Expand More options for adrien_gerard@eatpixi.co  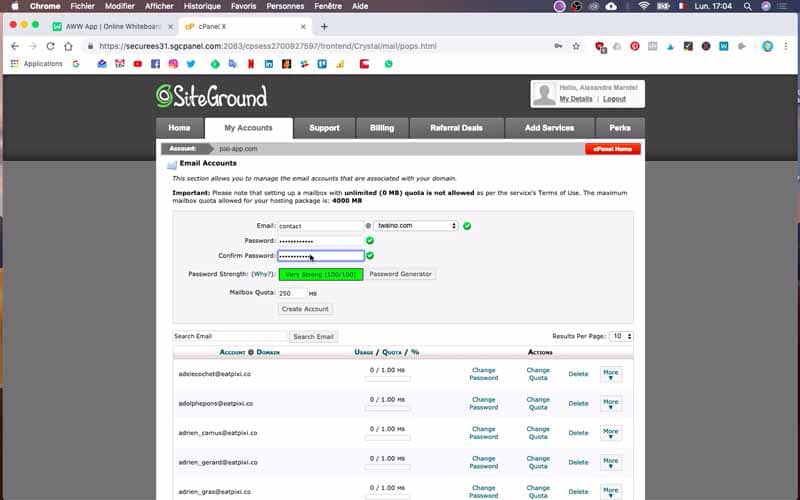click(x=611, y=463)
